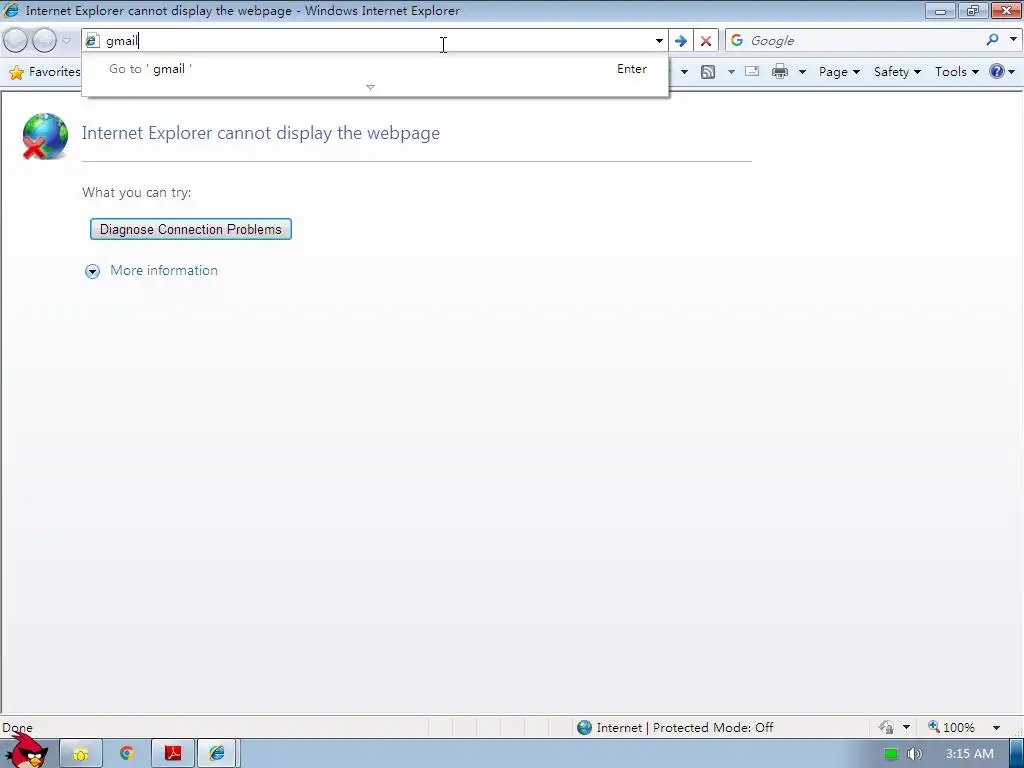This screenshot has width=1024, height=768.
Task: Click Diagnose Connection Problems button
Action: 191,229
